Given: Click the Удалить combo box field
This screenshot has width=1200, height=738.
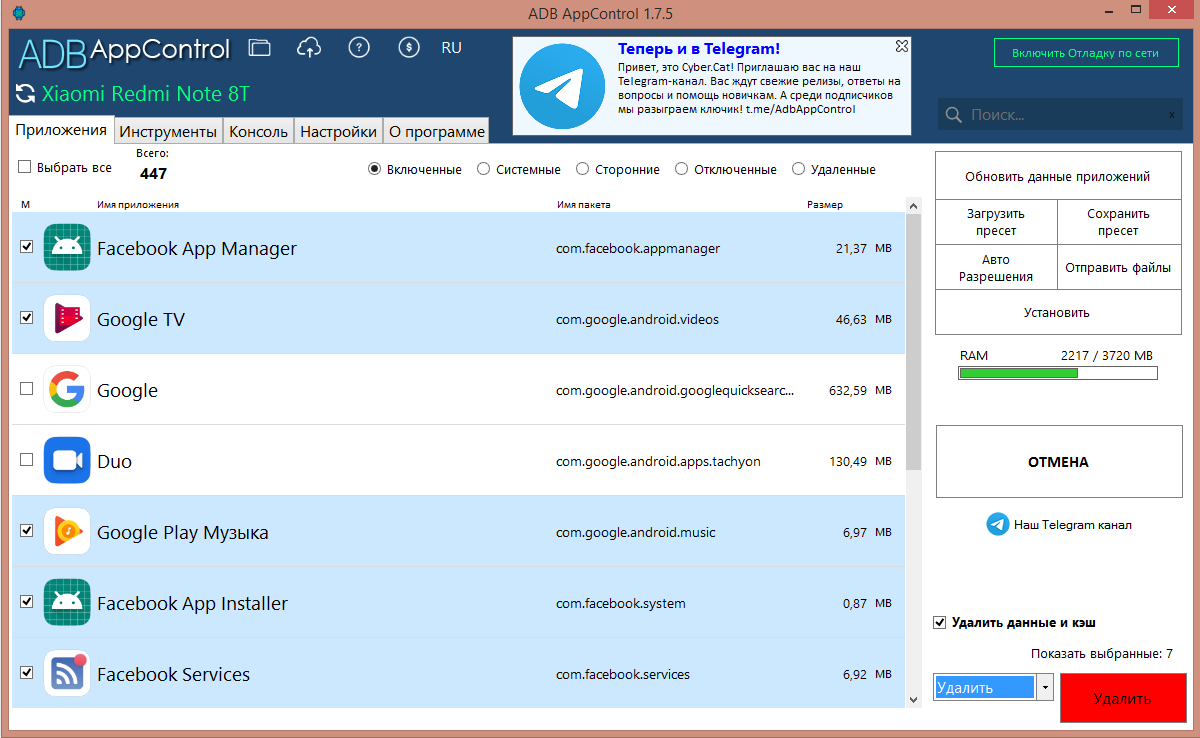Looking at the screenshot, I should [985, 687].
